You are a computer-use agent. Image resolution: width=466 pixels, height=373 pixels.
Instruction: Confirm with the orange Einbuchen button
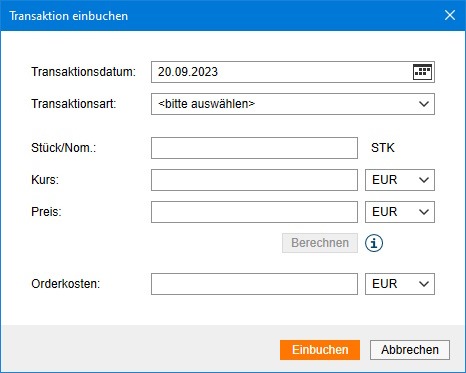tap(320, 350)
